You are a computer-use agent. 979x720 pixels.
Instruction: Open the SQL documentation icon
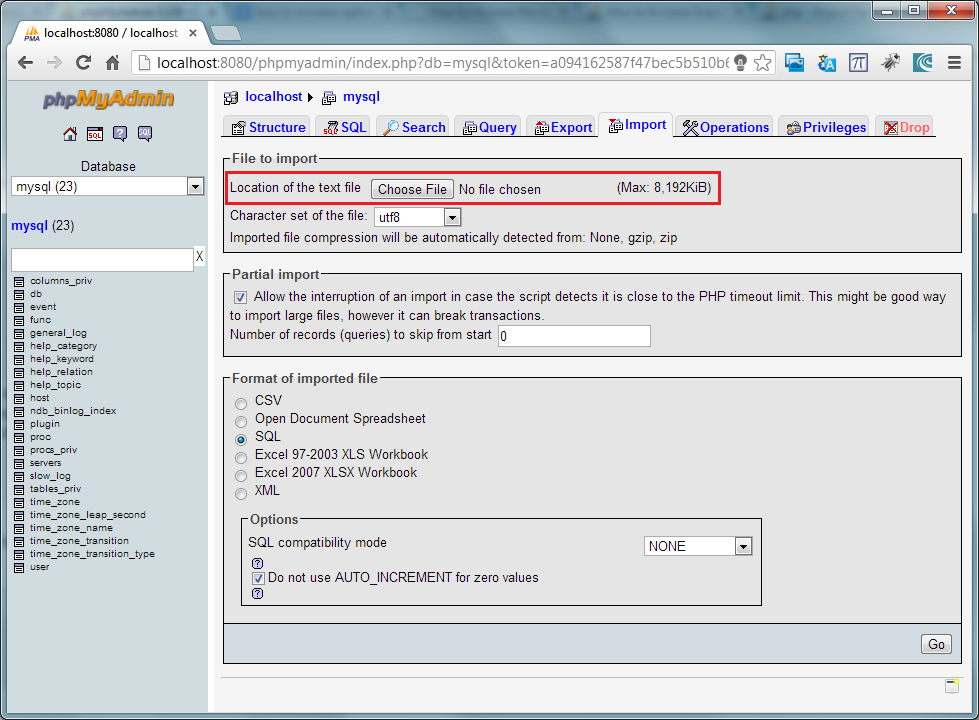point(145,134)
